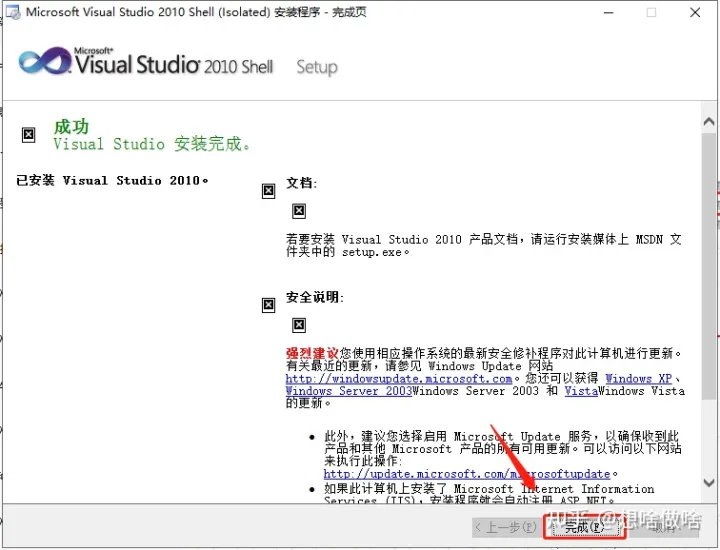Click the 文档: heading
The height and width of the screenshot is (550, 720).
(302, 183)
